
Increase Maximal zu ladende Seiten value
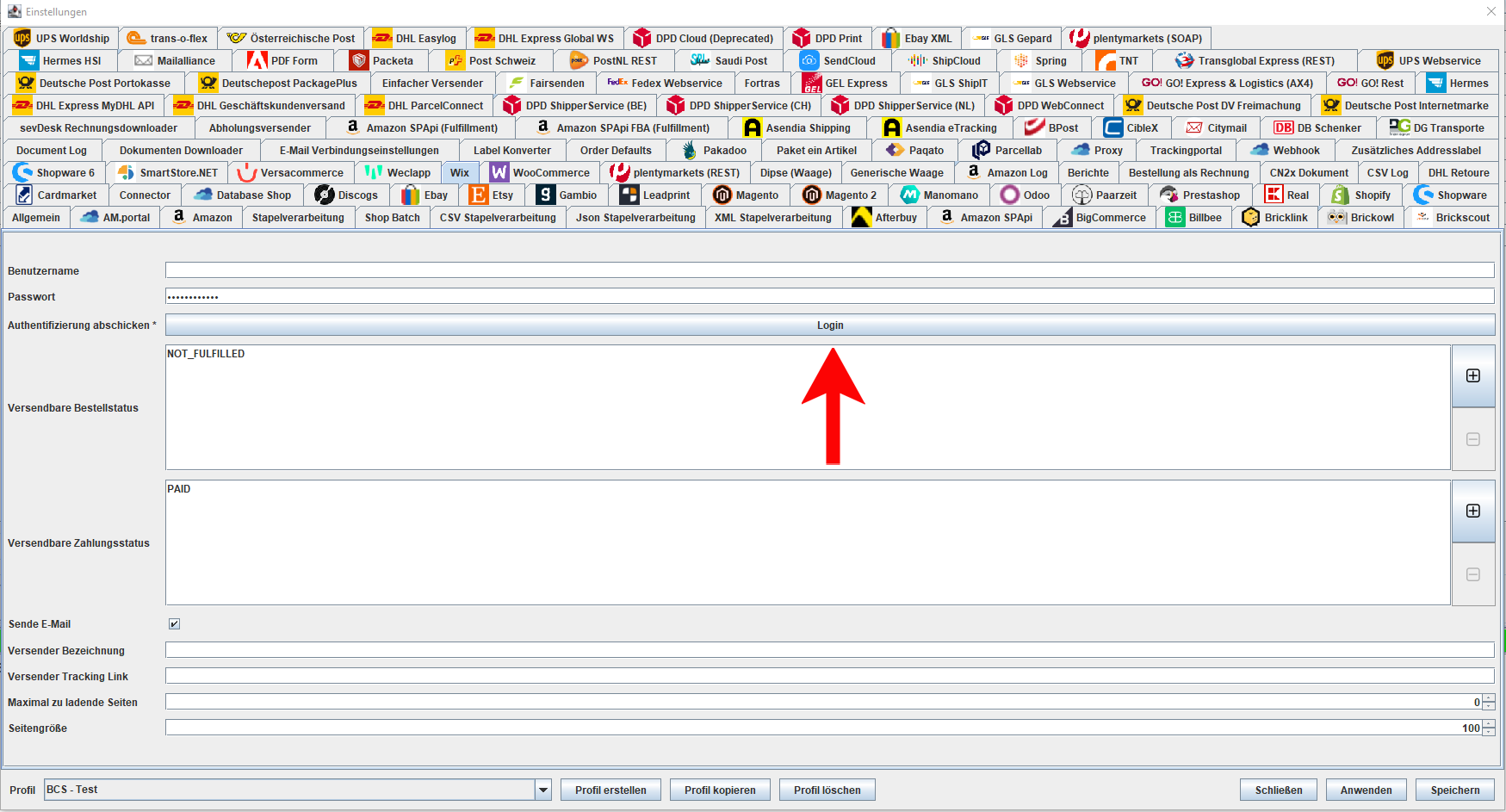pyautogui.click(x=1489, y=698)
